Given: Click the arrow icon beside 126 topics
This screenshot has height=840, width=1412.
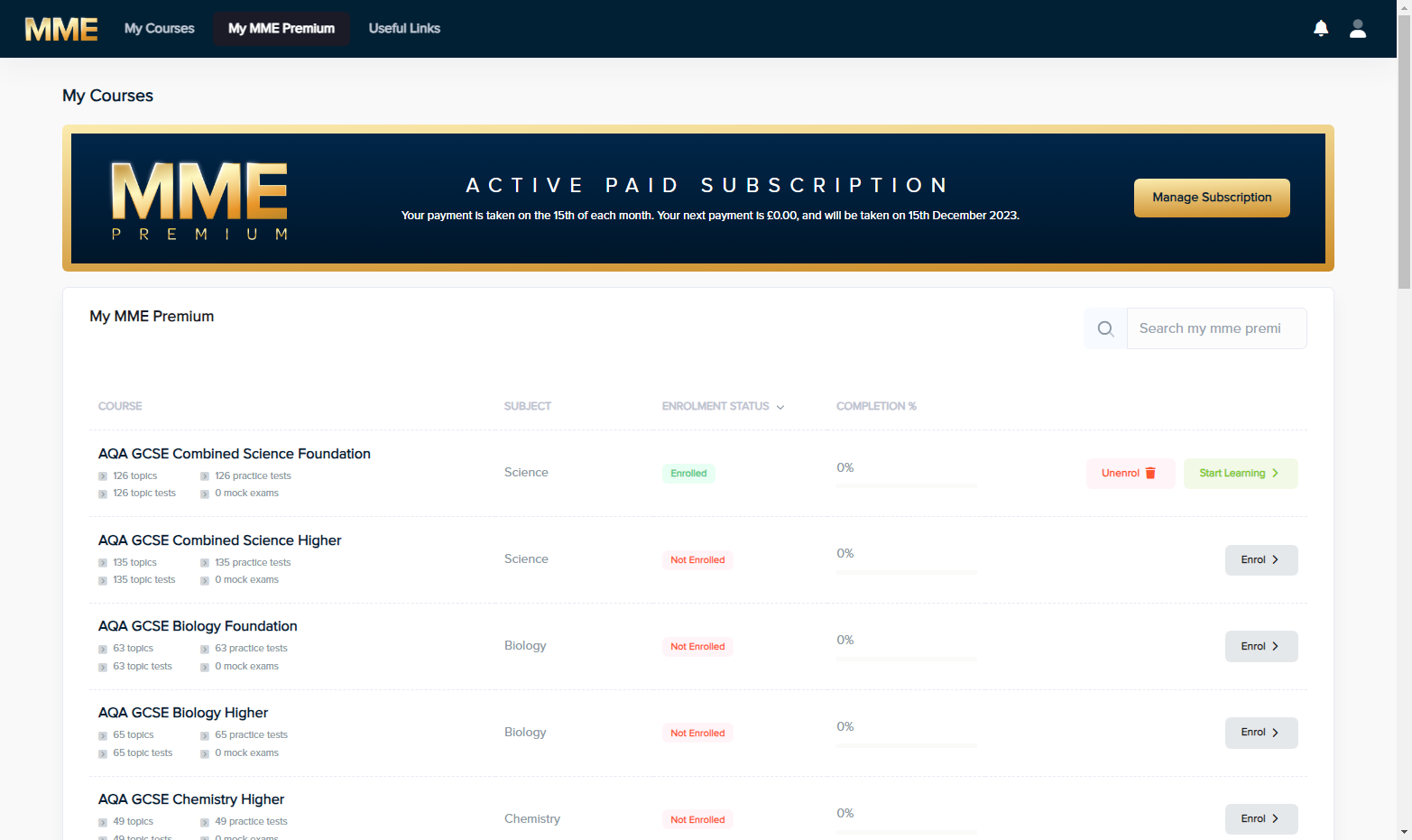Looking at the screenshot, I should click(103, 476).
